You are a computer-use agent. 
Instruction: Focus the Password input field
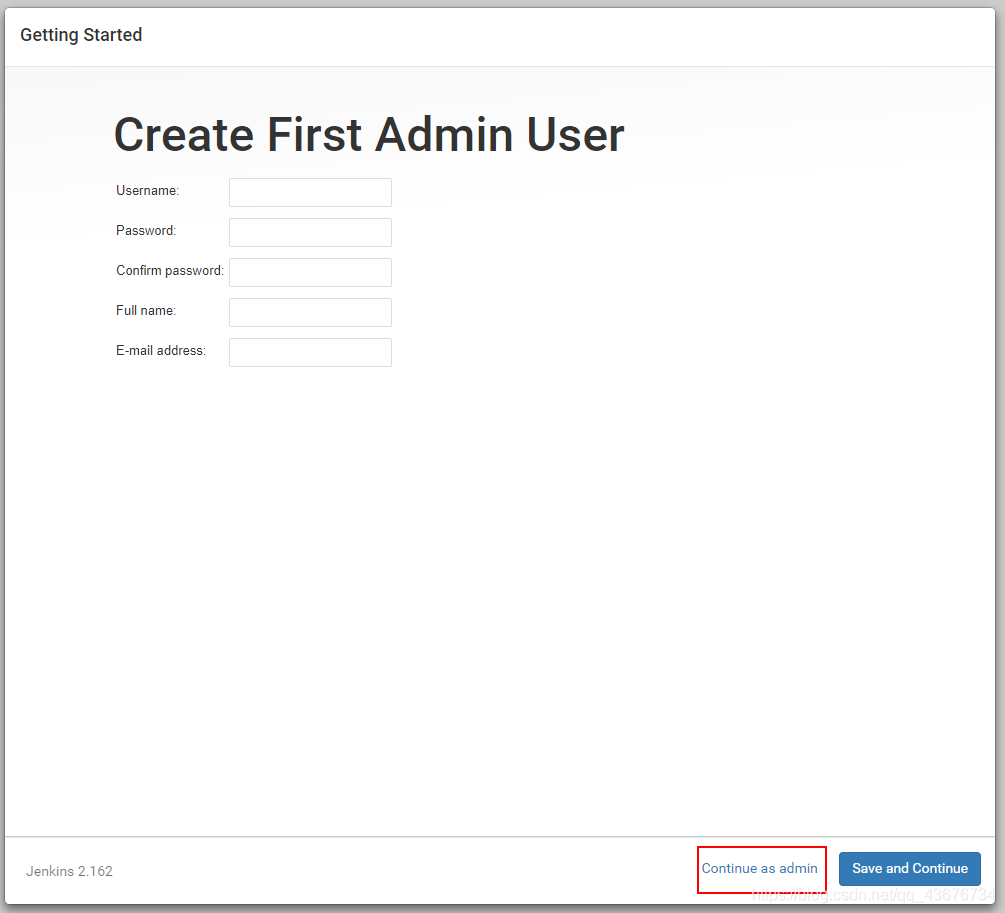pos(310,232)
